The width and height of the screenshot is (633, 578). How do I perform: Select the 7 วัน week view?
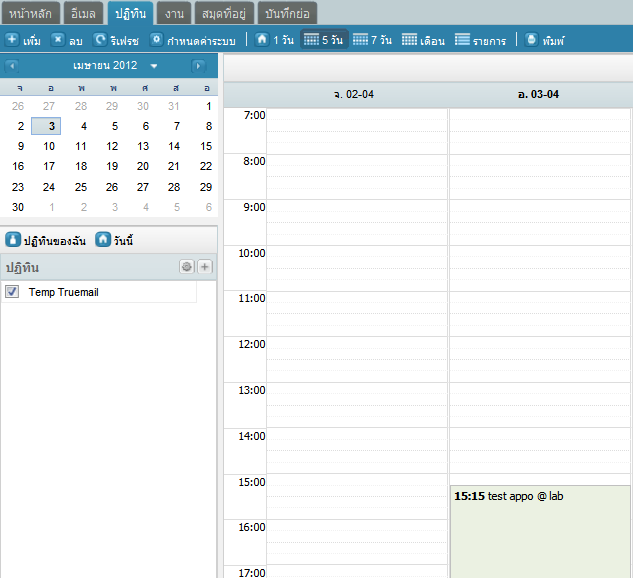pyautogui.click(x=372, y=40)
